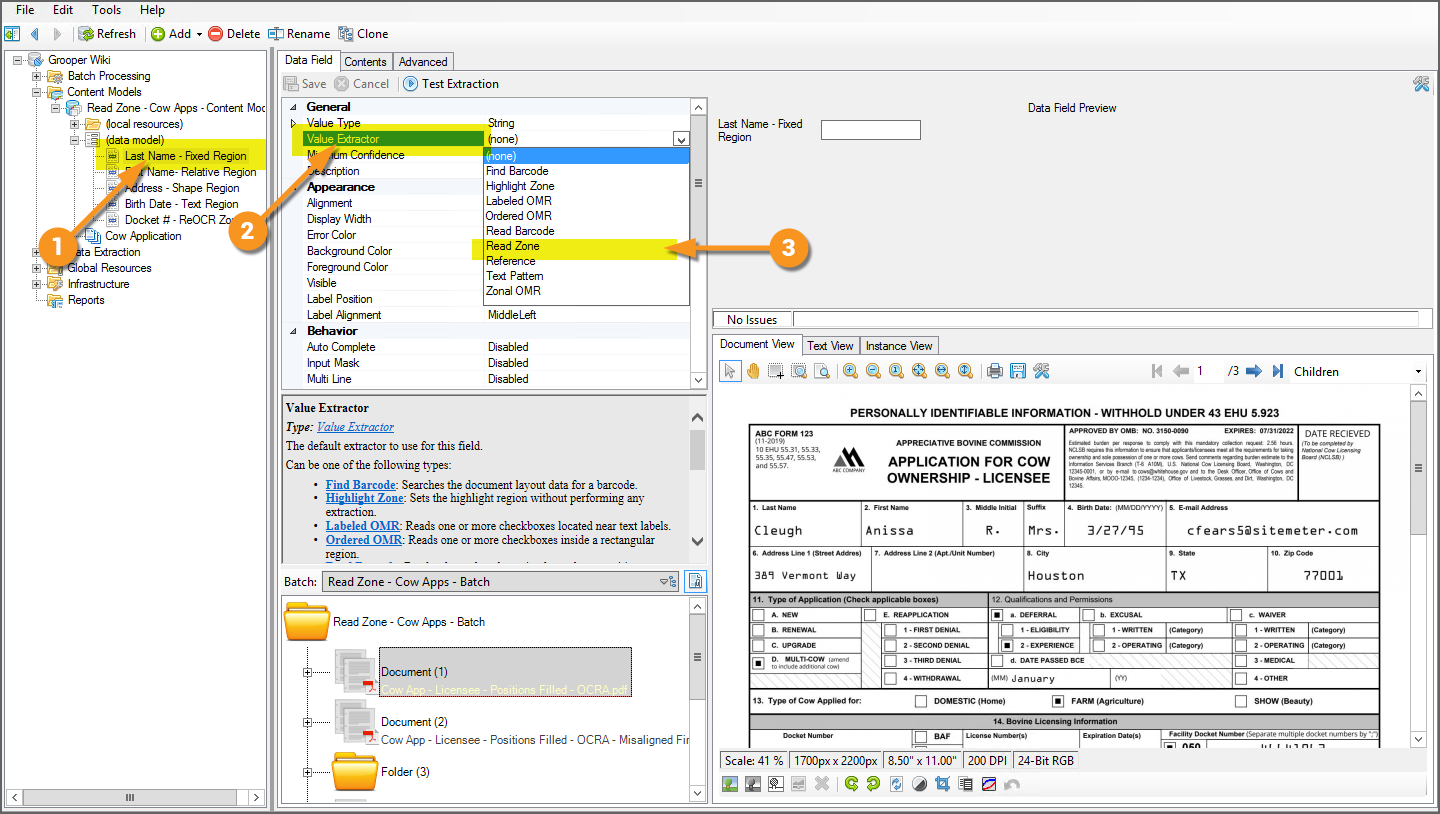Screen dimensions: 1440x814
Task: Click the zoom in magnifier icon
Action: [x=850, y=371]
